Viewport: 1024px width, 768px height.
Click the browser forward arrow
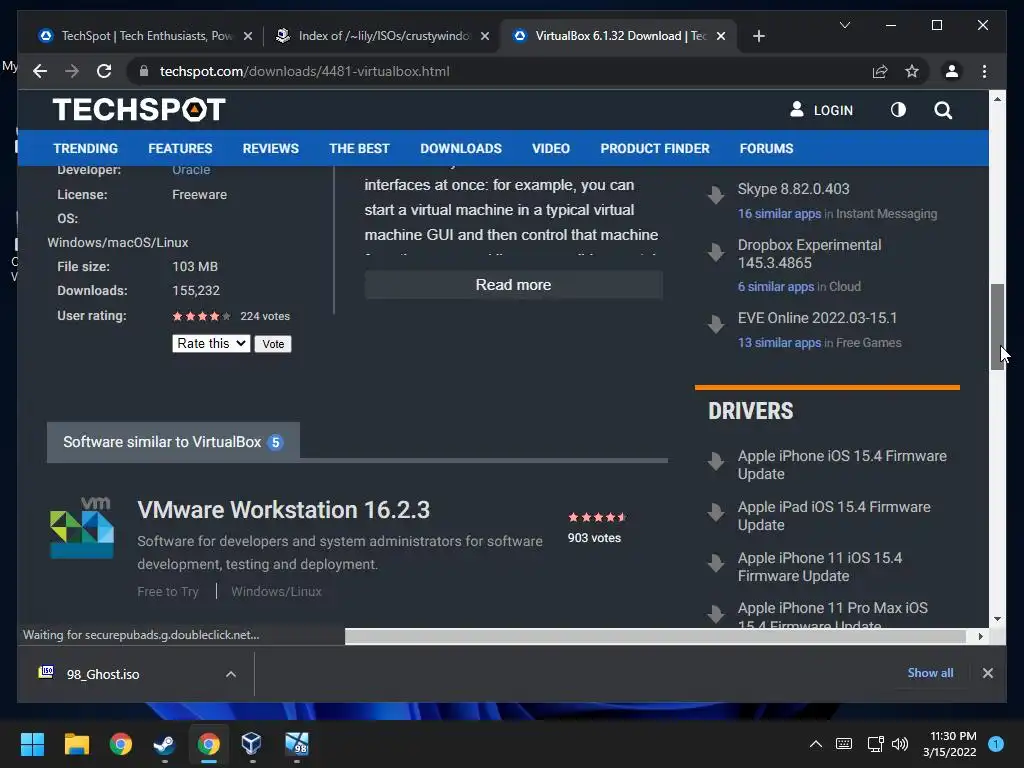click(x=72, y=71)
